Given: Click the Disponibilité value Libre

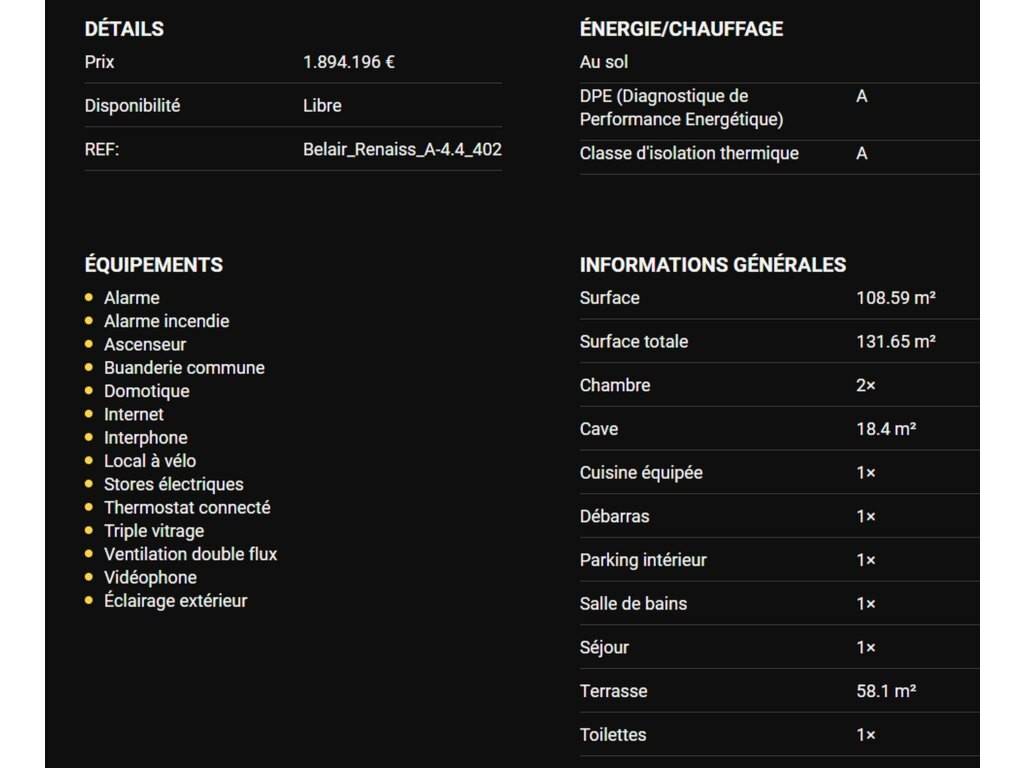Looking at the screenshot, I should click(x=322, y=106).
